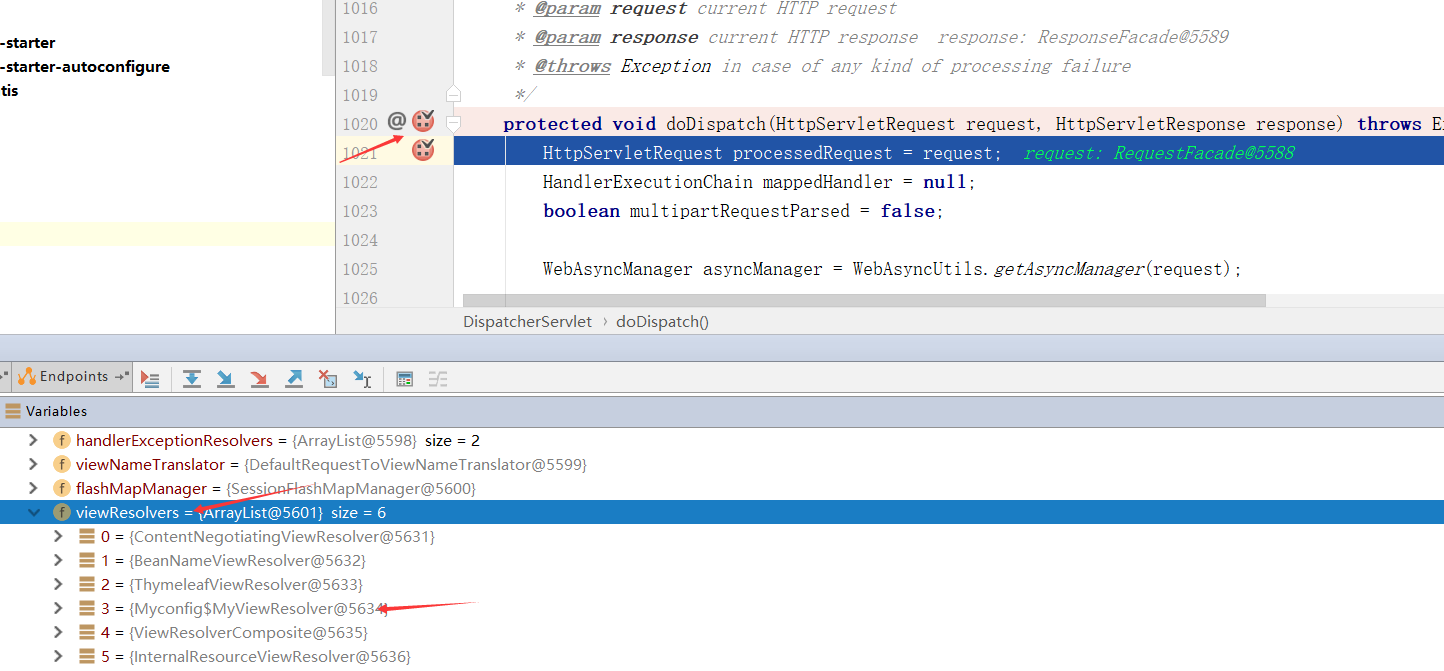Click the @ override marker on line 1020

[397, 121]
